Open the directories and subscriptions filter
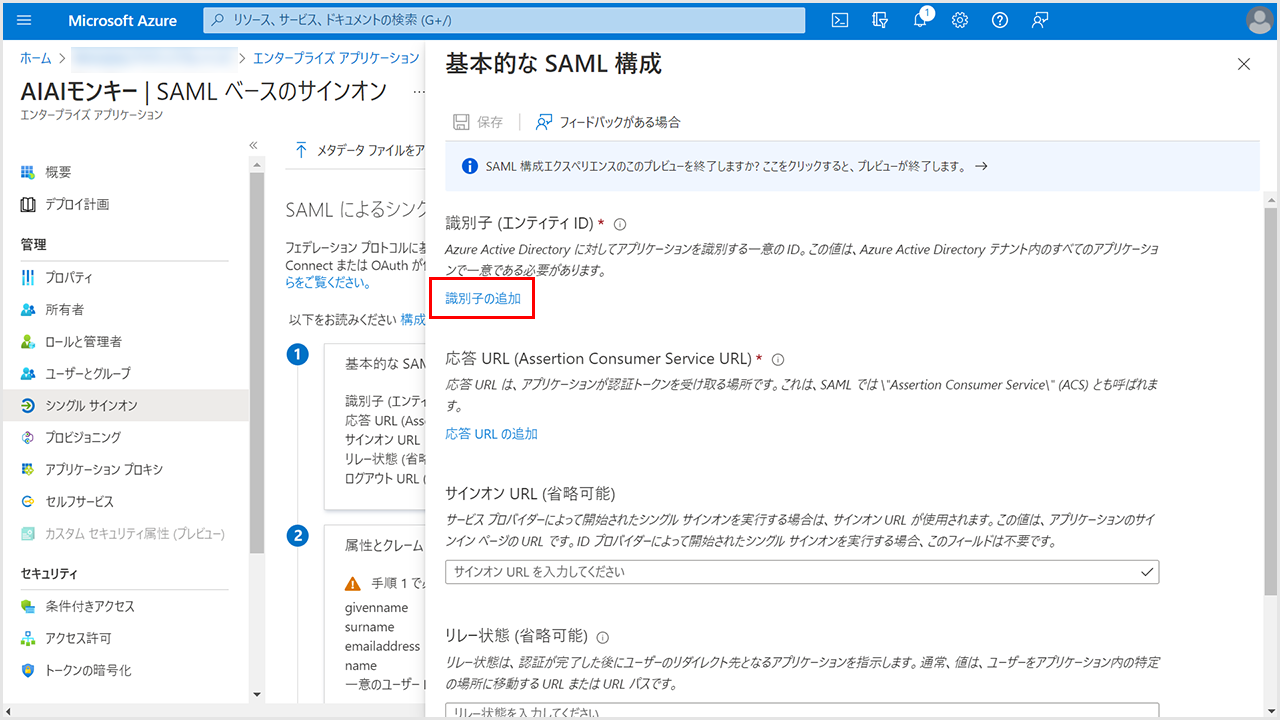 [x=880, y=20]
